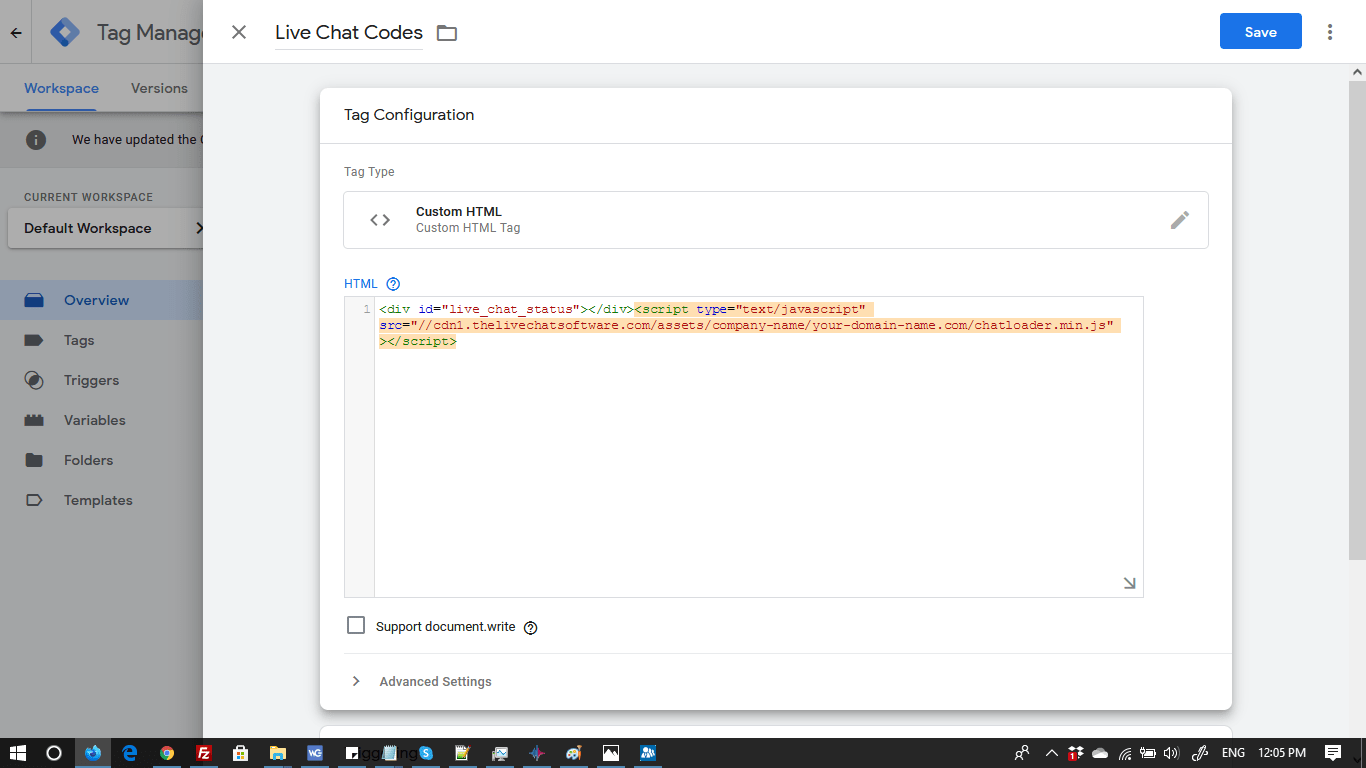Viewport: 1366px width, 768px height.
Task: Click the folder icon next to tag name
Action: [447, 33]
